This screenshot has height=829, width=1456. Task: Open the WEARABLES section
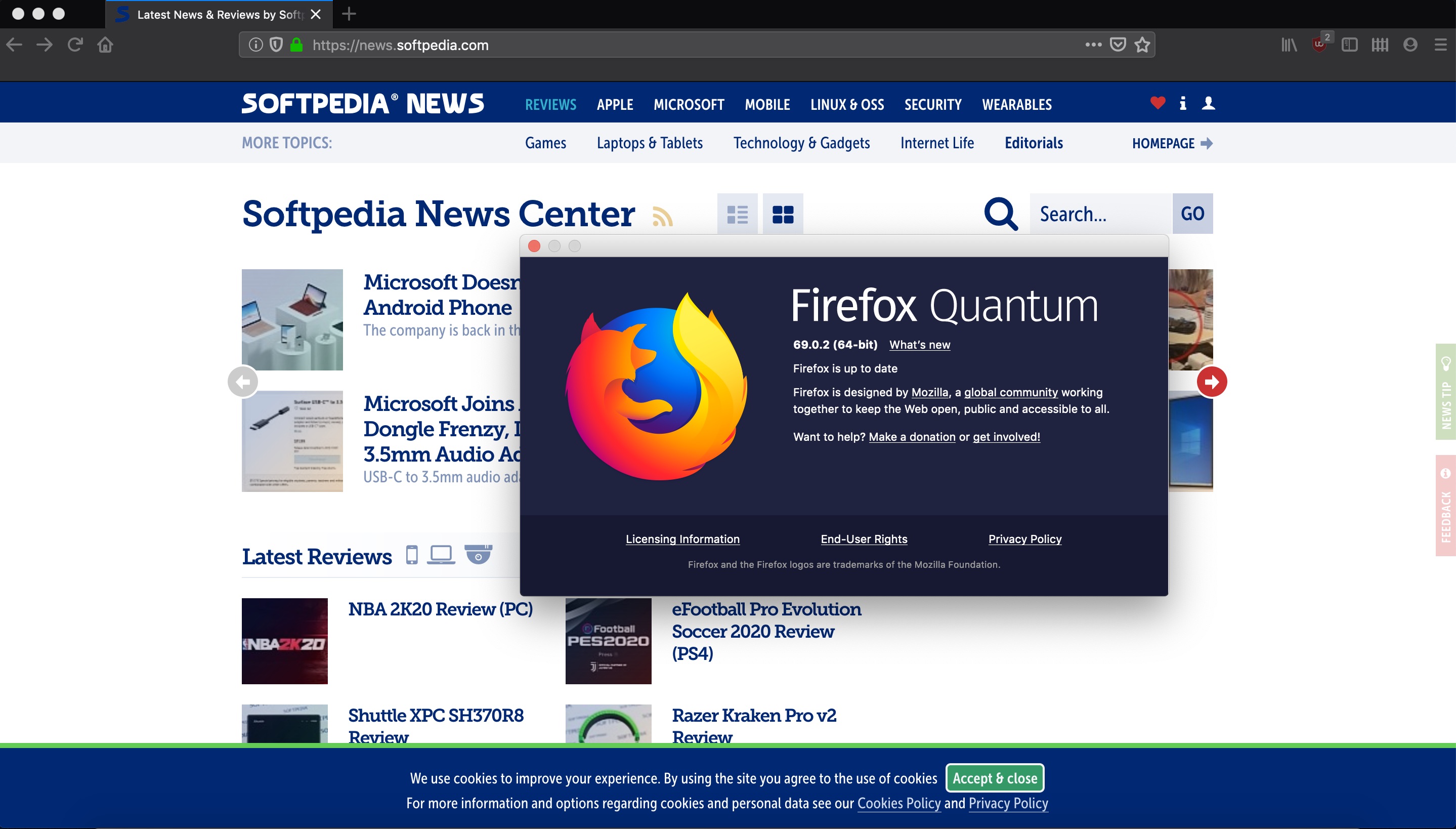(1017, 105)
